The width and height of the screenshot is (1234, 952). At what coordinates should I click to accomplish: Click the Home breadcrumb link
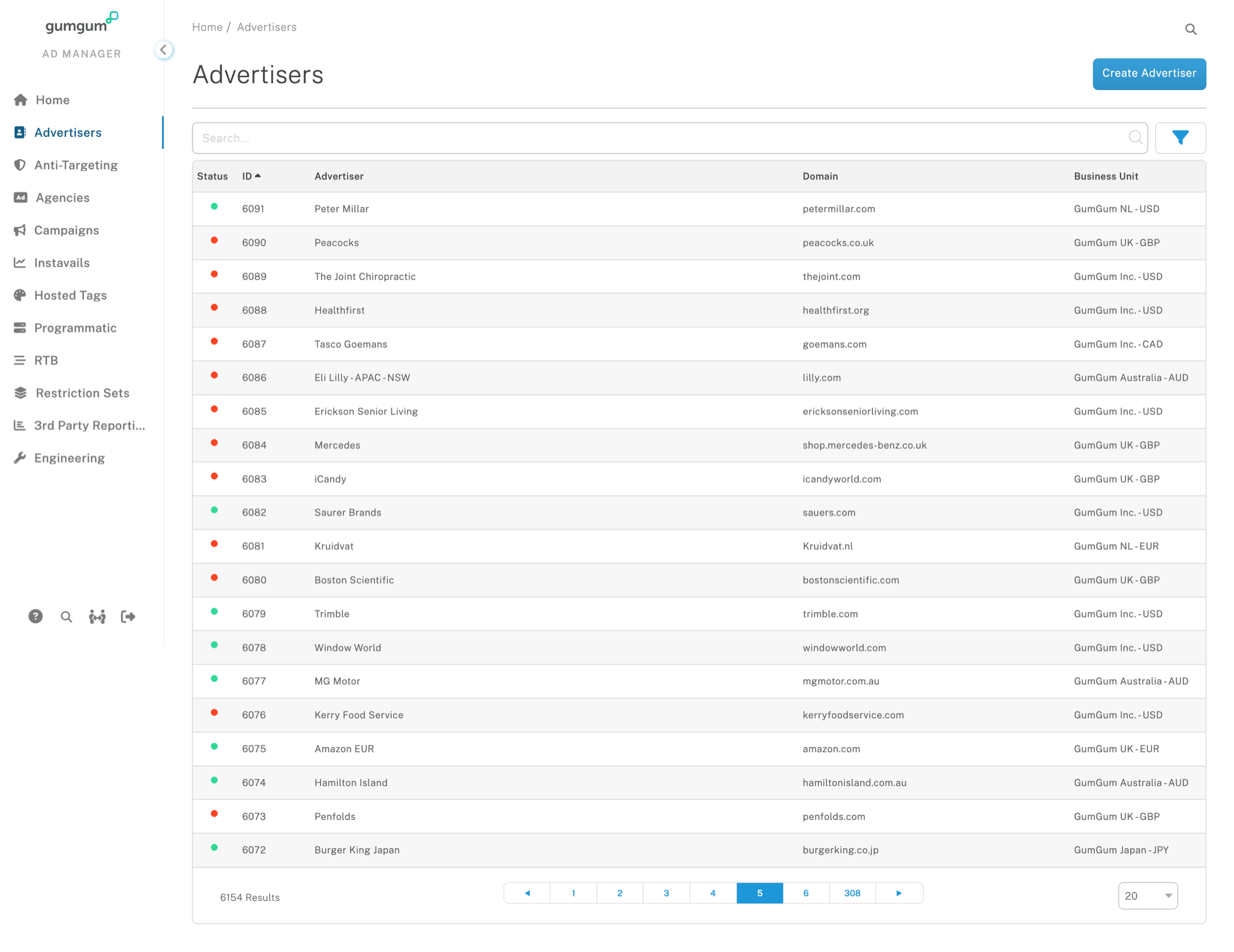click(x=207, y=27)
